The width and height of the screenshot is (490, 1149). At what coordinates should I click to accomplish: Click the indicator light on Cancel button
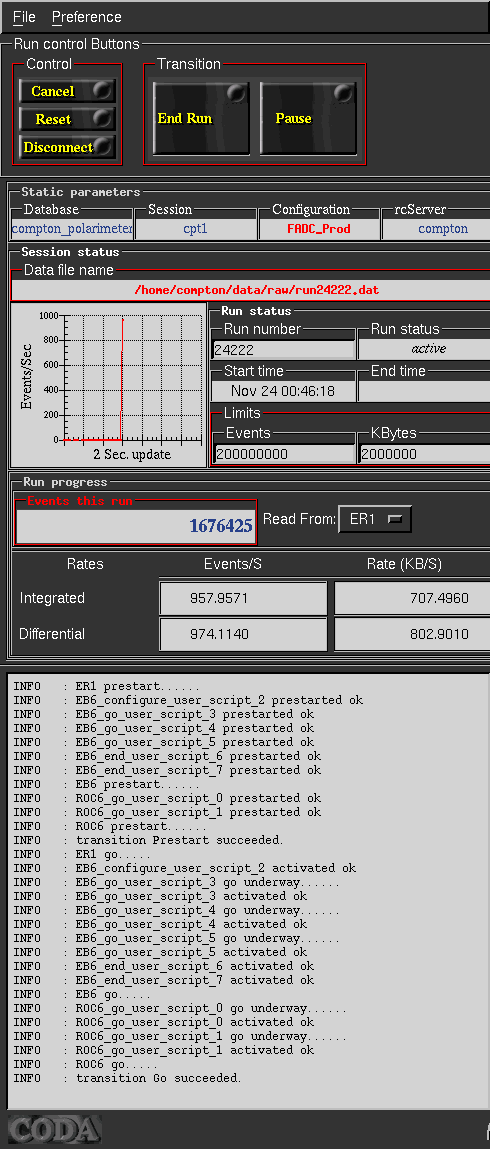coord(103,91)
